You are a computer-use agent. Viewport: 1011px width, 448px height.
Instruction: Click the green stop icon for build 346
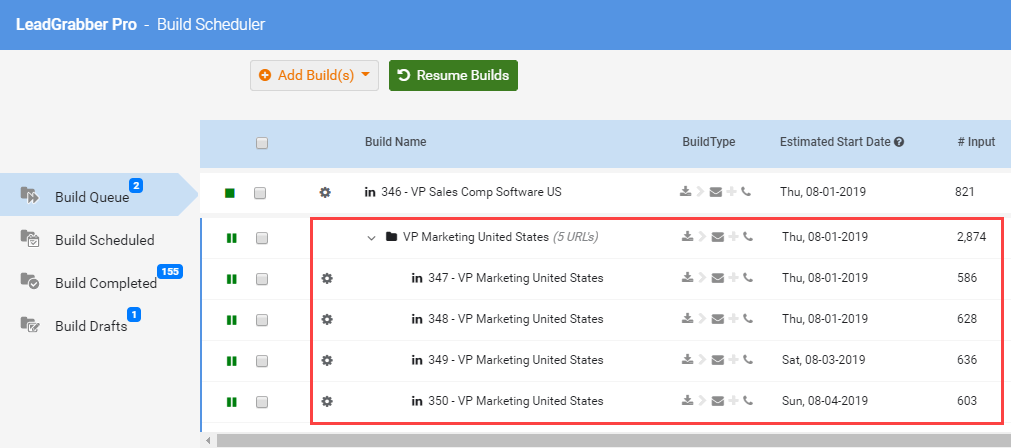pos(230,193)
